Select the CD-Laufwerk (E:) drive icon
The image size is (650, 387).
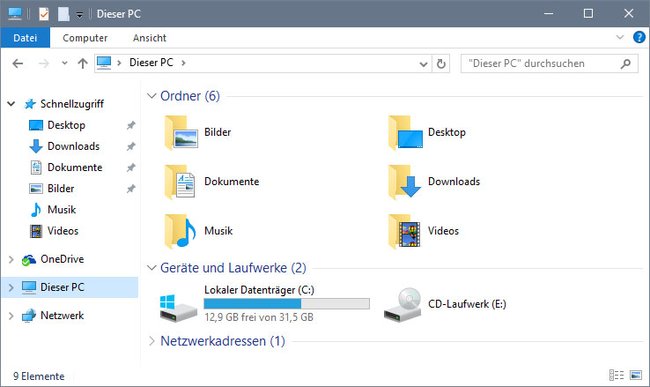(x=403, y=305)
